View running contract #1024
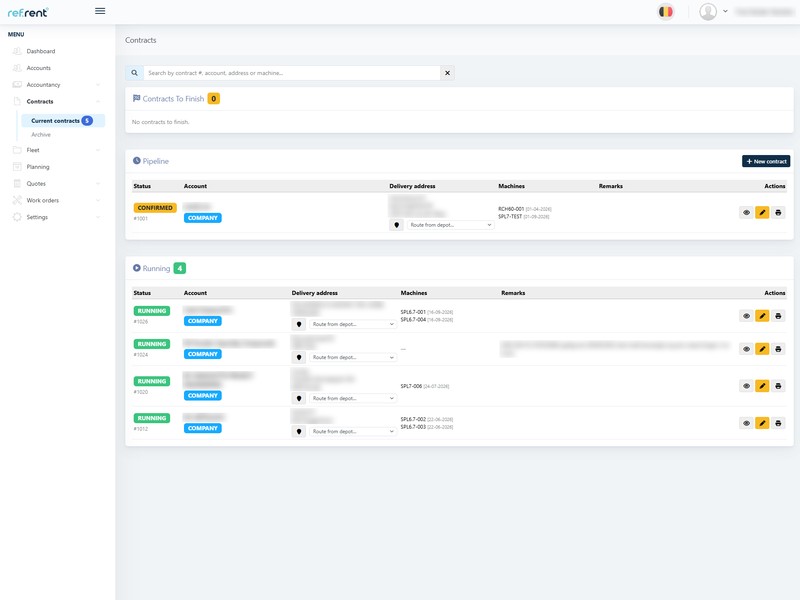Viewport: 800px width, 600px height. pos(746,349)
